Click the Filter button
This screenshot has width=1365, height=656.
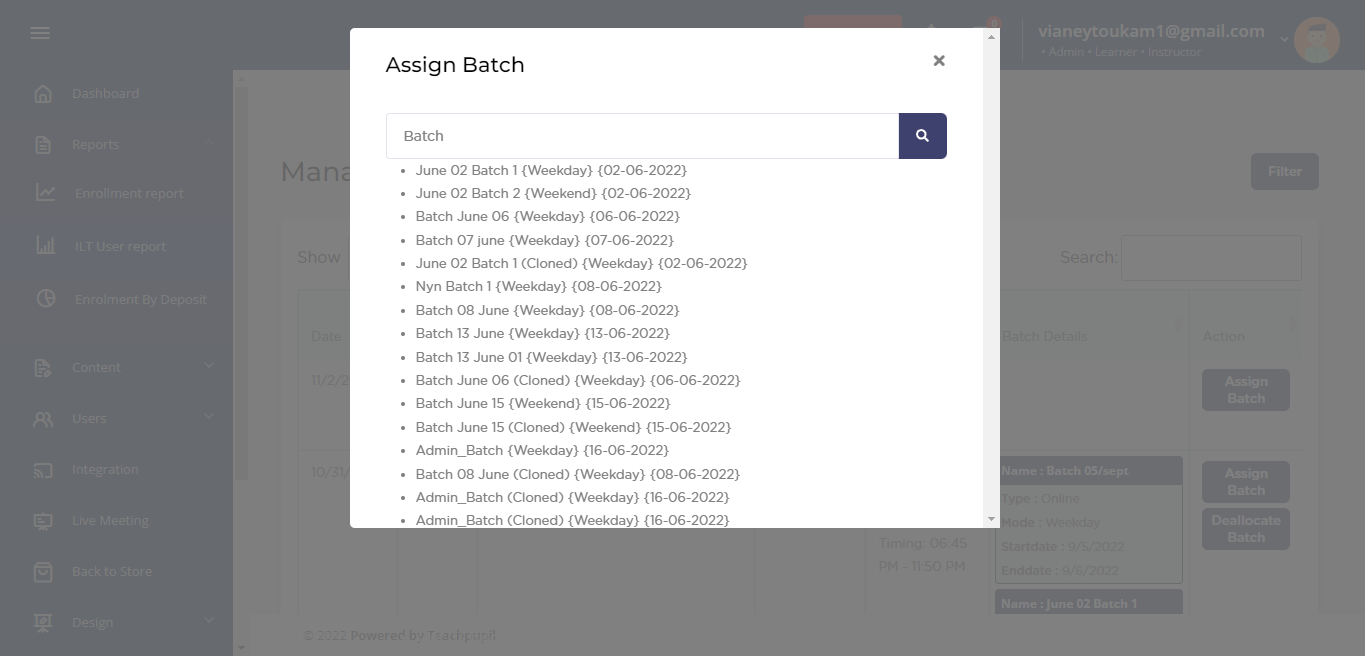pyautogui.click(x=1284, y=172)
